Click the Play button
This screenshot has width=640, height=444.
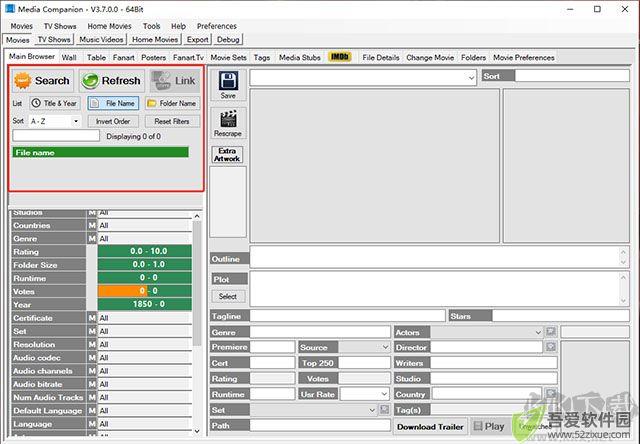coord(489,426)
